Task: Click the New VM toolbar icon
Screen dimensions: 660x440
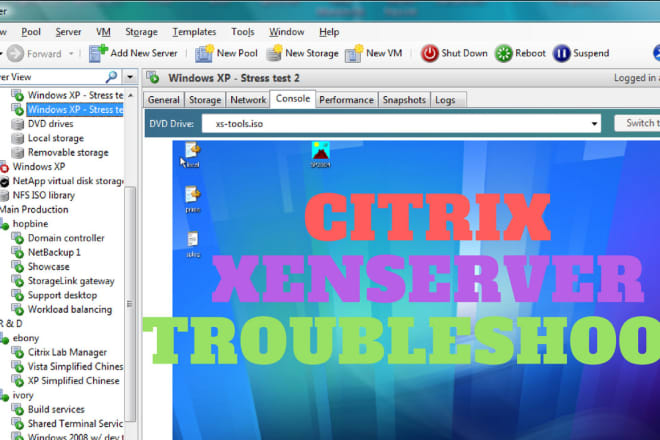Action: [354, 53]
